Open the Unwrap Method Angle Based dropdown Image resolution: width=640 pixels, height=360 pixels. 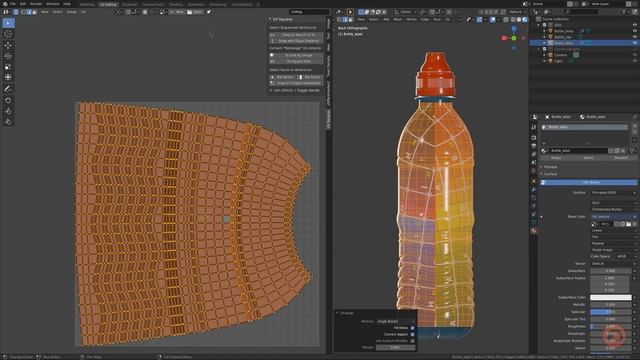[395, 321]
